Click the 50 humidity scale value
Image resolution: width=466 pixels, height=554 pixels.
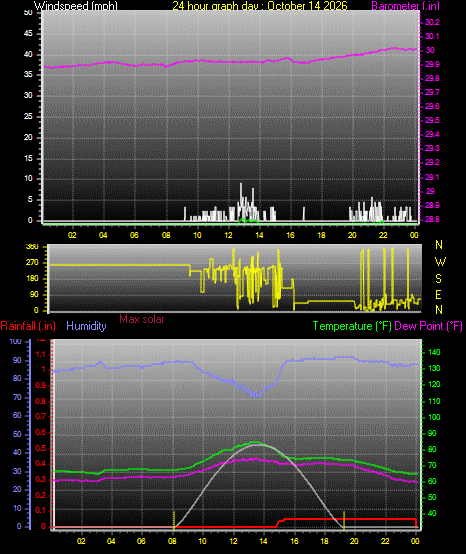(17, 434)
